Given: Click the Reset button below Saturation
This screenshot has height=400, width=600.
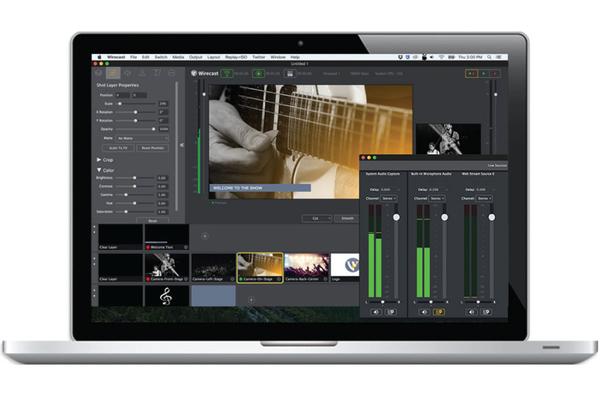Looking at the screenshot, I should tap(153, 221).
